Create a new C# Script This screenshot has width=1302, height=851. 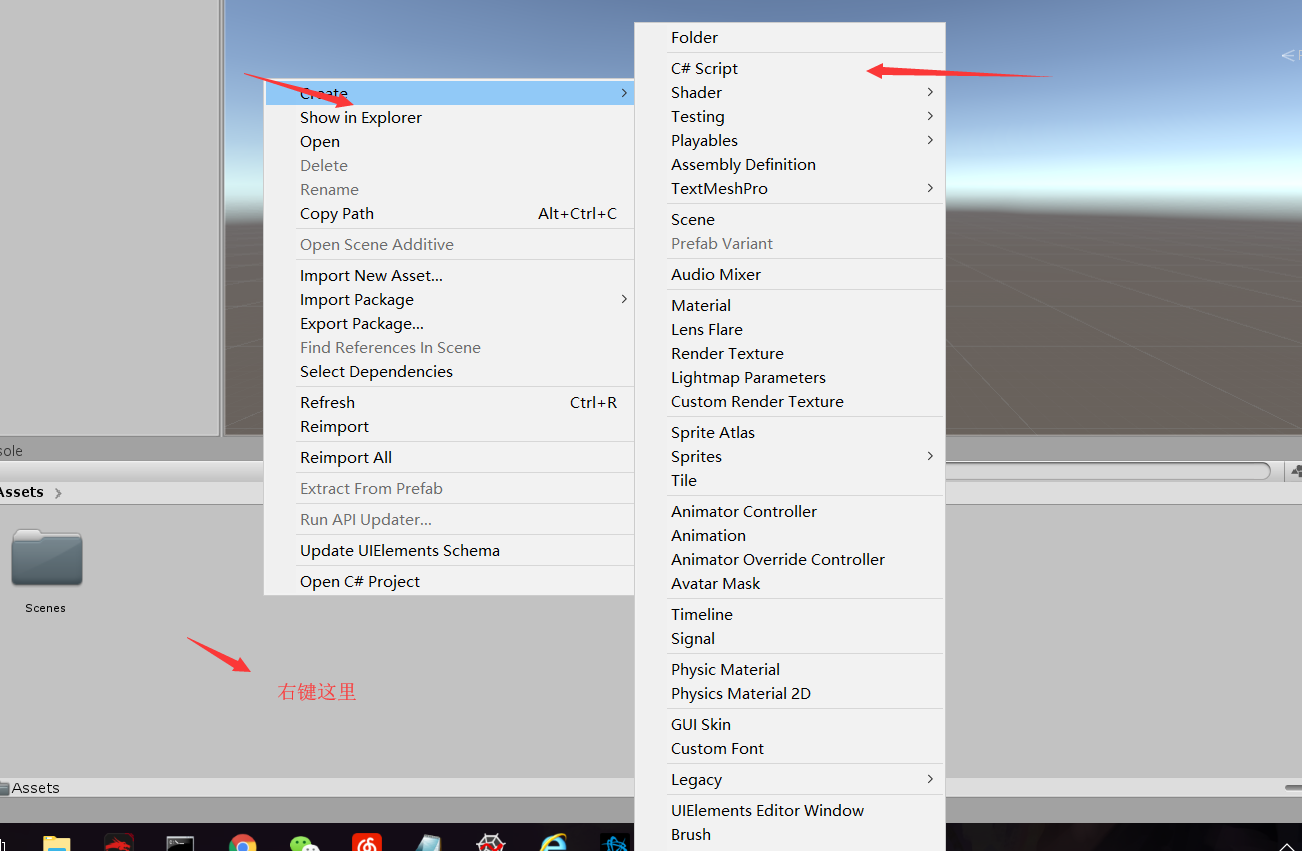tap(704, 68)
